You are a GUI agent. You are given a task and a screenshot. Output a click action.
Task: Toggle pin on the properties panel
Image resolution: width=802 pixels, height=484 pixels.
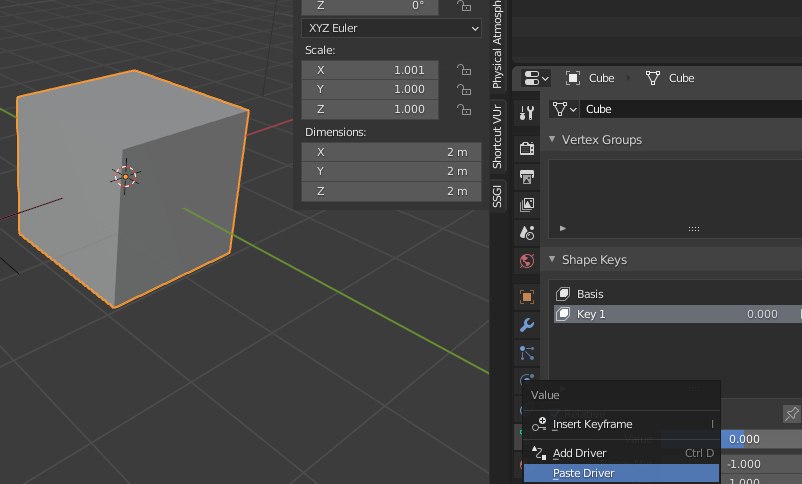point(791,413)
